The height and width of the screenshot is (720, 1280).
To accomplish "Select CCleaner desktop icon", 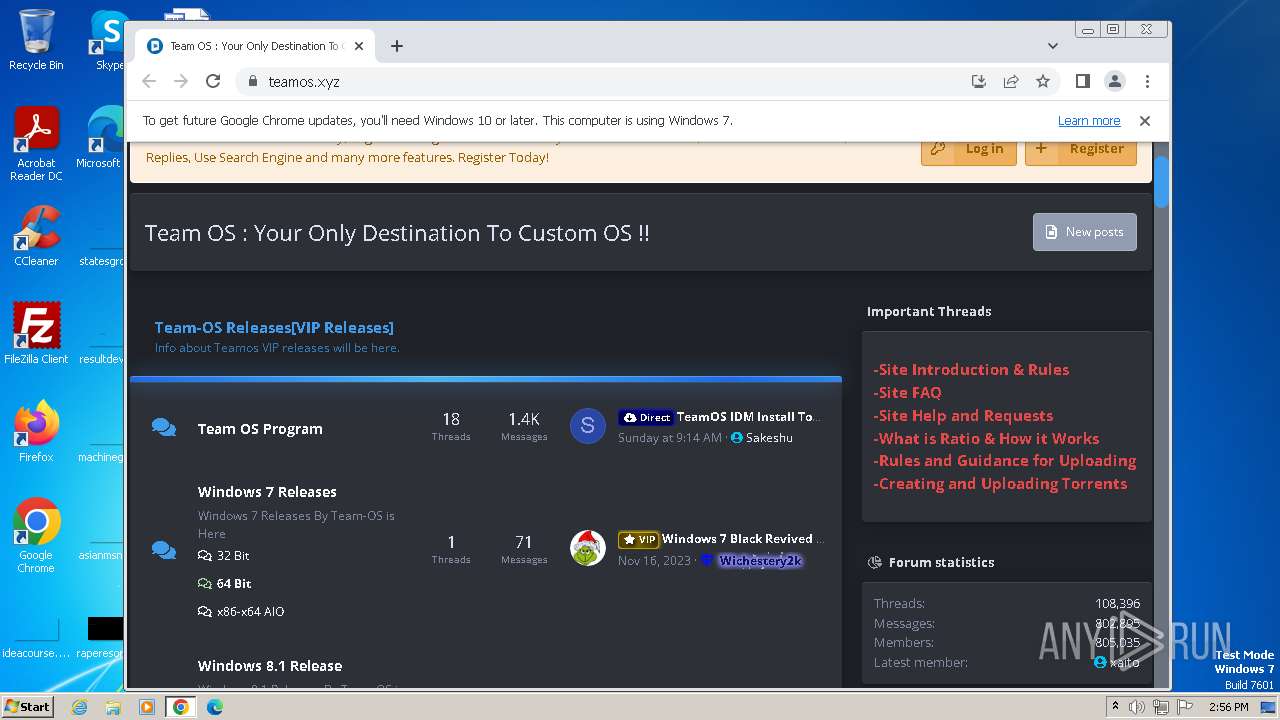I will coord(36,236).
